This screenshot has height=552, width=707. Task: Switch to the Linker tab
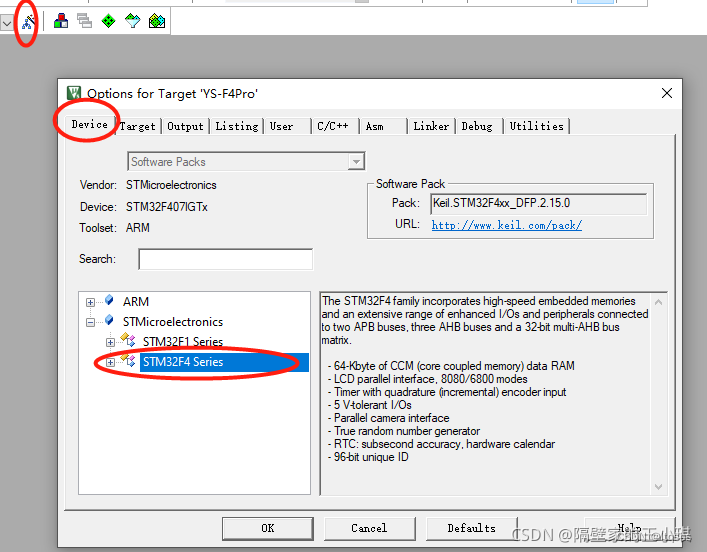pos(431,126)
